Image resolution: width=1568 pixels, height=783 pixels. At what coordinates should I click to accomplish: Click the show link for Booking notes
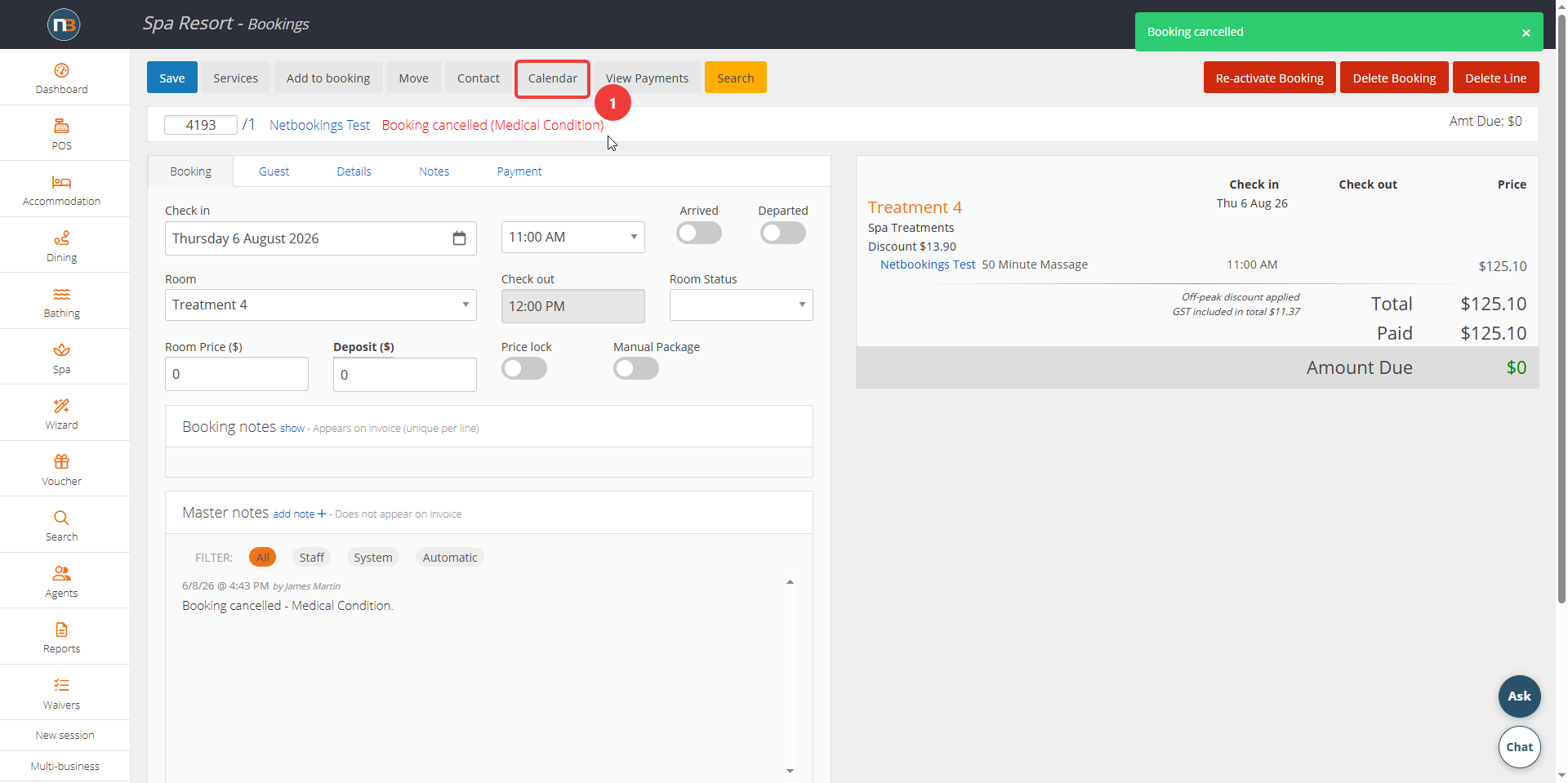[x=292, y=428]
